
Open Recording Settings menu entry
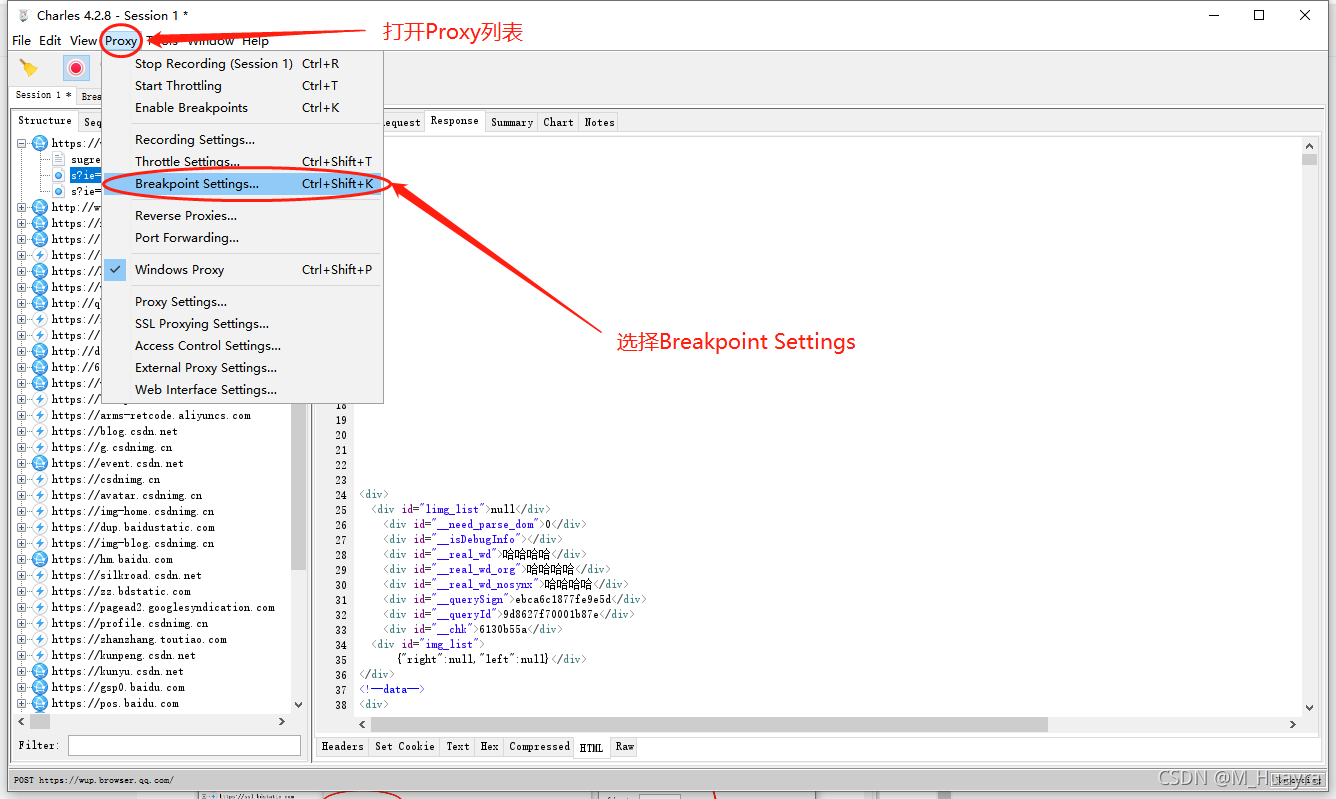242,139
